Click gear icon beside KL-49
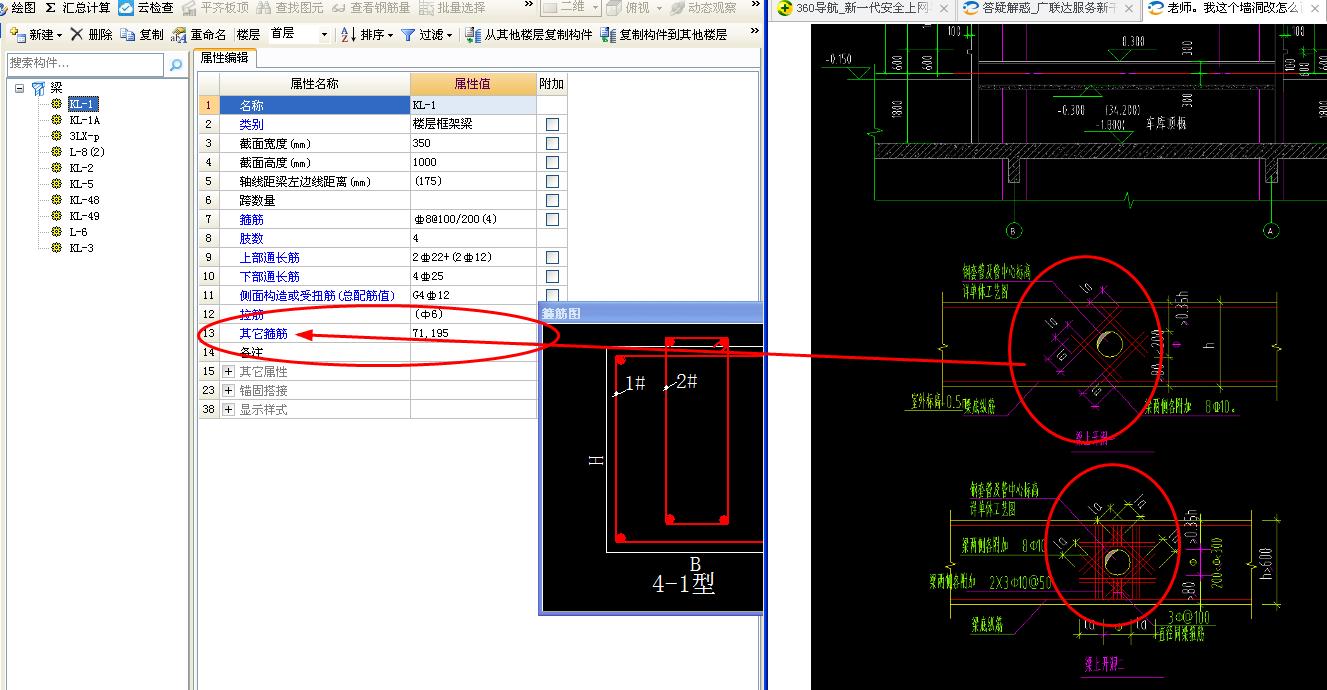This screenshot has height=690, width=1327. pos(57,216)
